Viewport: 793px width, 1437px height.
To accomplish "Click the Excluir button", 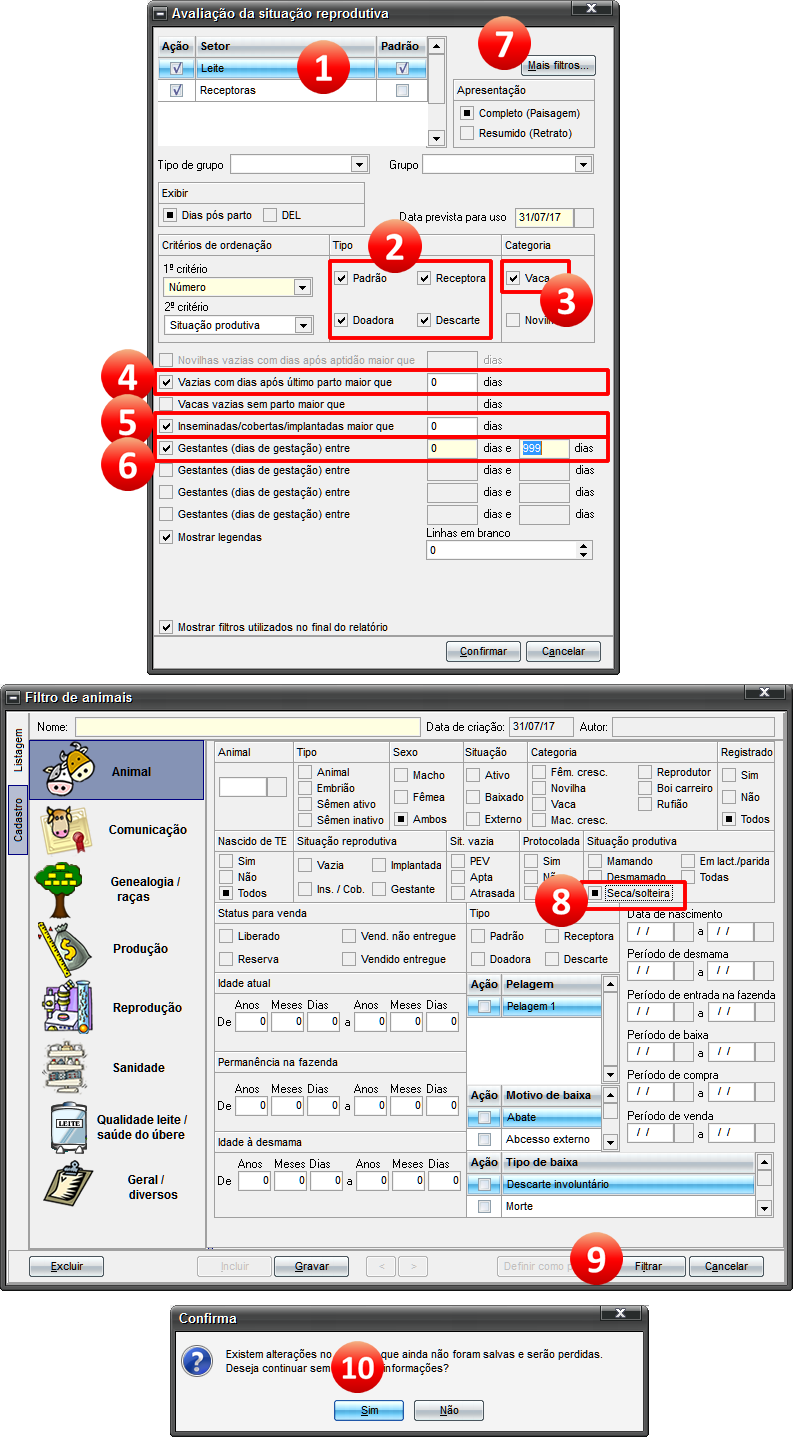I will (67, 1266).
